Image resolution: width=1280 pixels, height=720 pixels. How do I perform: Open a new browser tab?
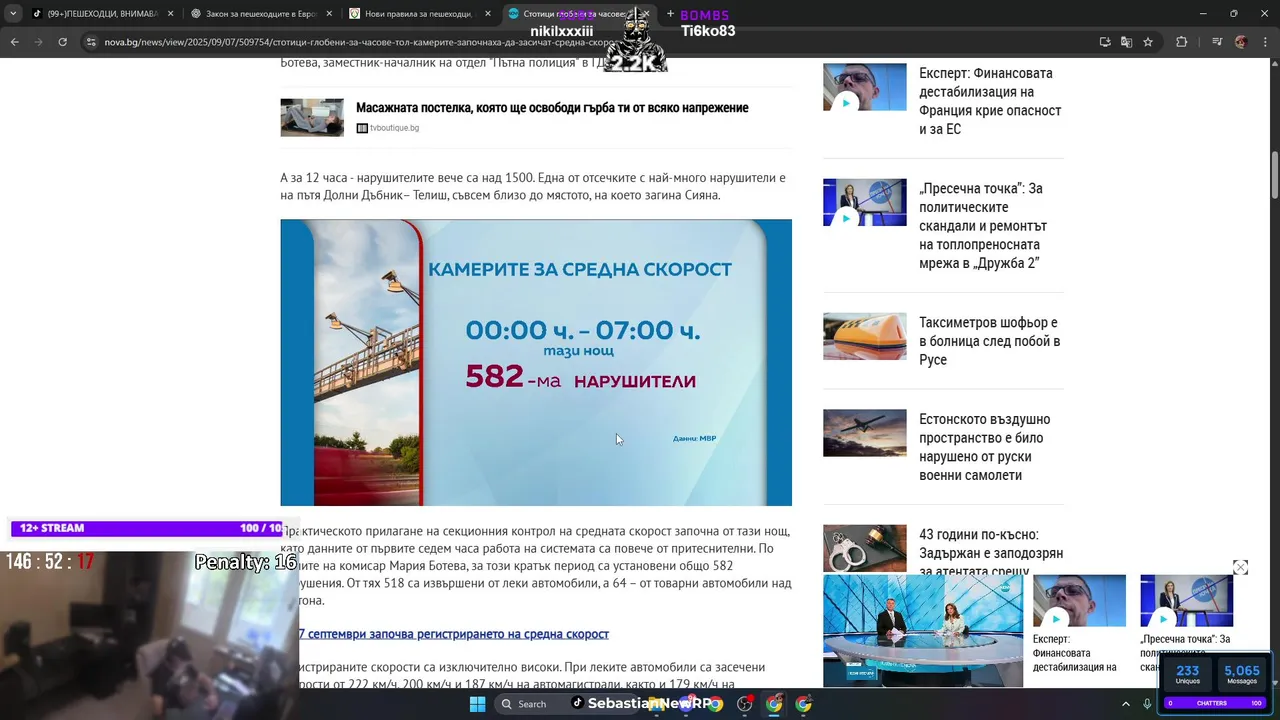(x=670, y=14)
